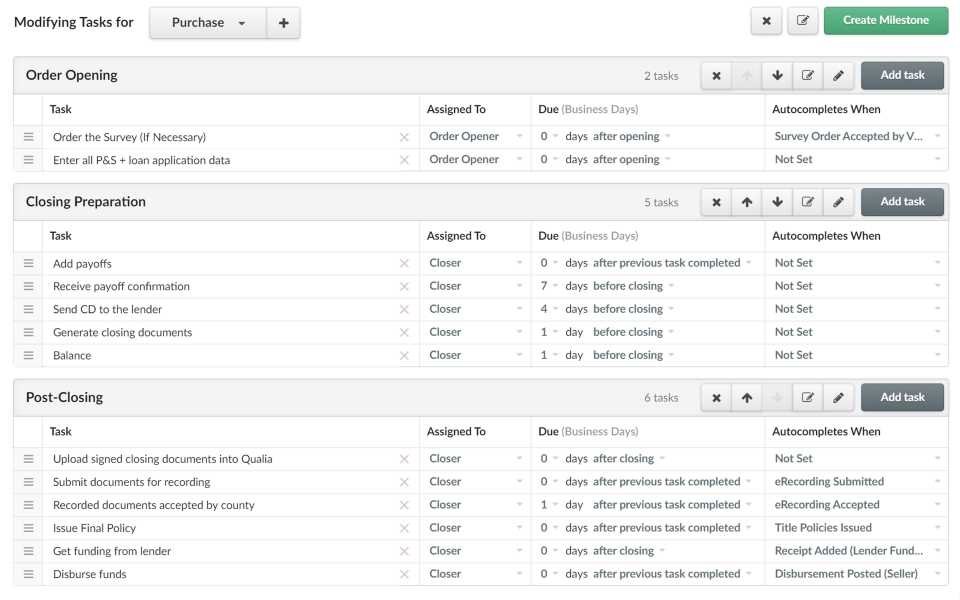This screenshot has height=600, width=960.
Task: Click the edit icon left of Create Milestone
Action: coord(803,20)
